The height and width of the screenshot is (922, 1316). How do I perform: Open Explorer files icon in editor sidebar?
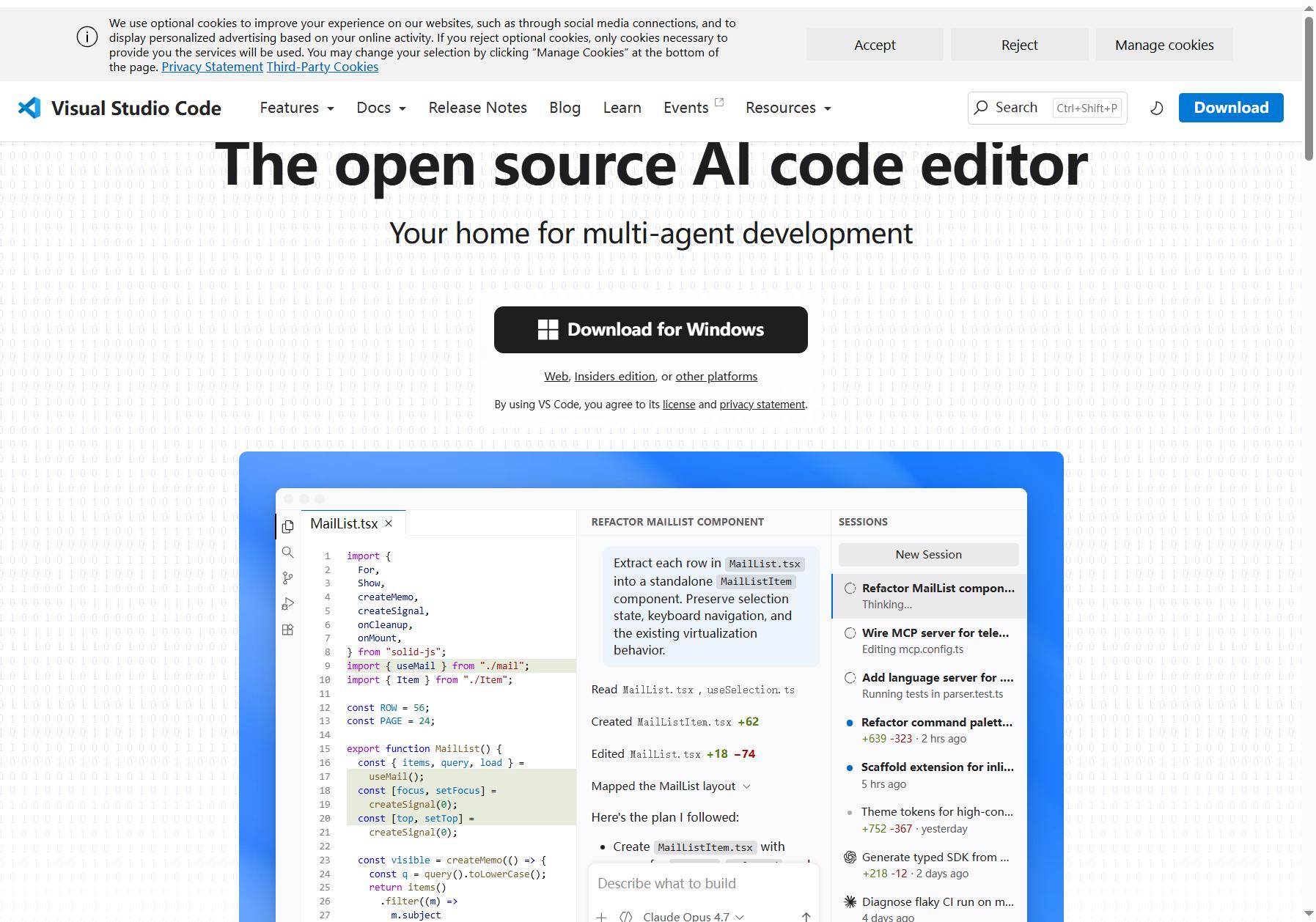[x=287, y=526]
